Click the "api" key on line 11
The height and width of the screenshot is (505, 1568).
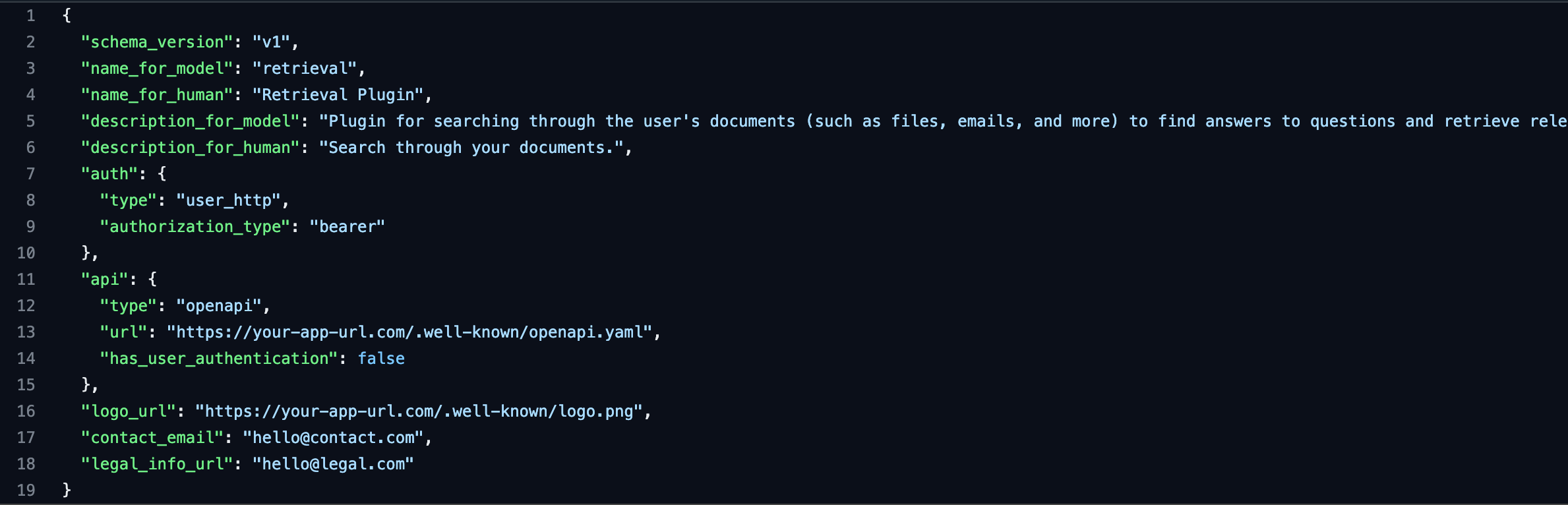pos(104,280)
